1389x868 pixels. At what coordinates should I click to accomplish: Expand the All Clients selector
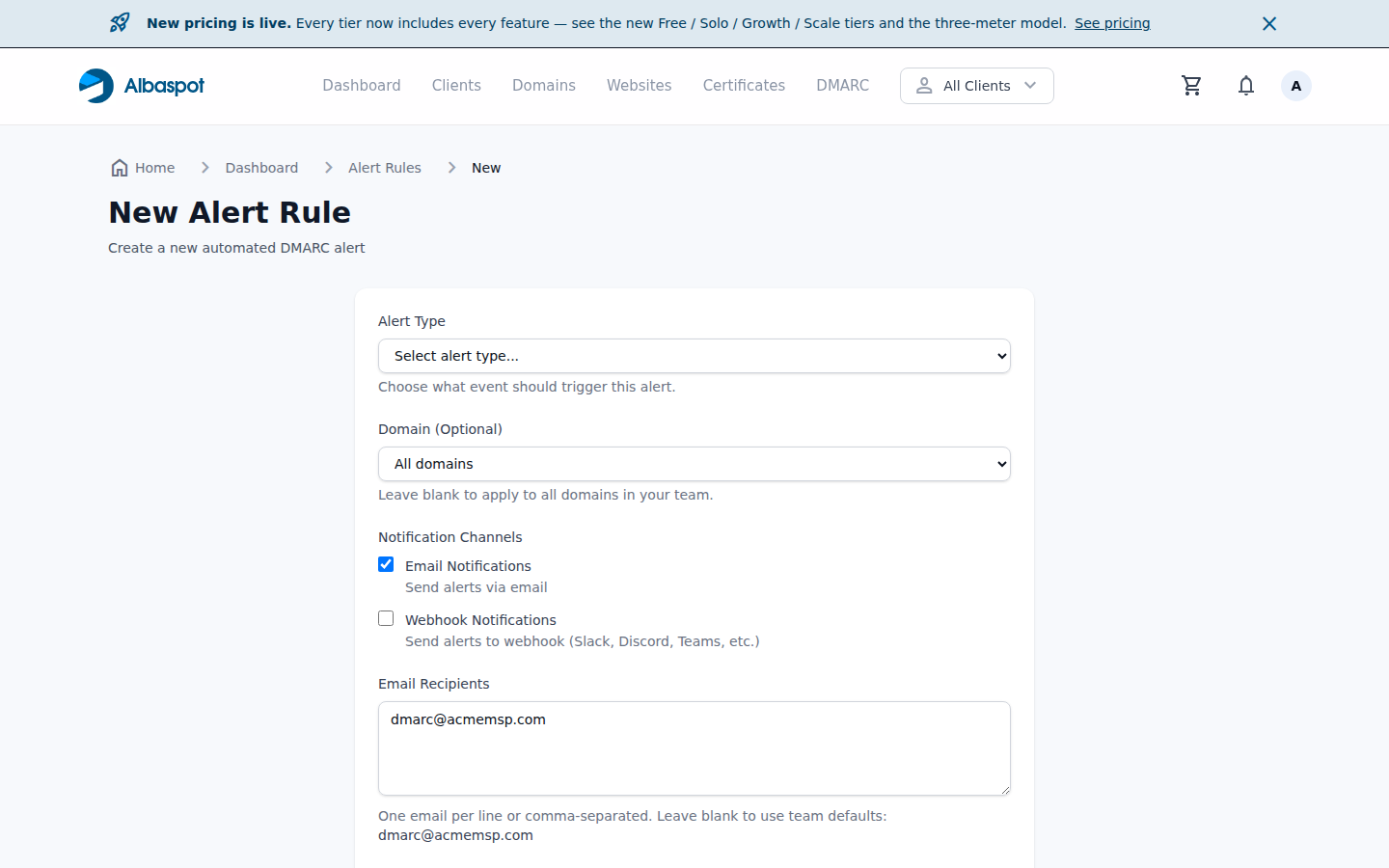976,86
